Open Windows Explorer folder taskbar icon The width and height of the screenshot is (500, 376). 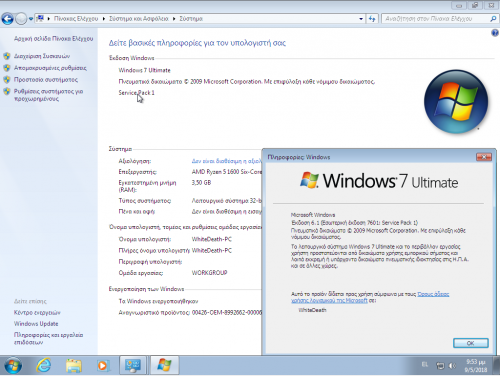73,366
